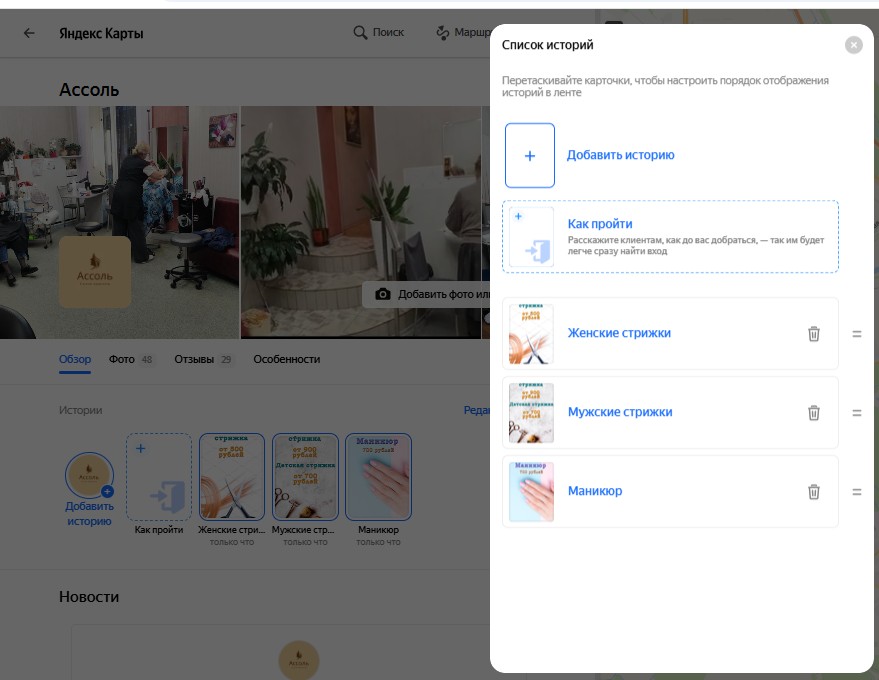Open the Отзывы tab
Image resolution: width=879 pixels, height=680 pixels.
[x=193, y=359]
